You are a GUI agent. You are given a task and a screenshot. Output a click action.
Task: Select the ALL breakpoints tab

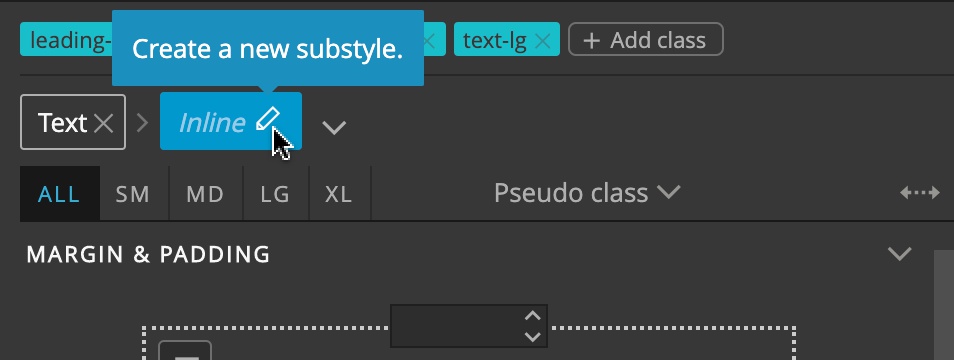60,194
